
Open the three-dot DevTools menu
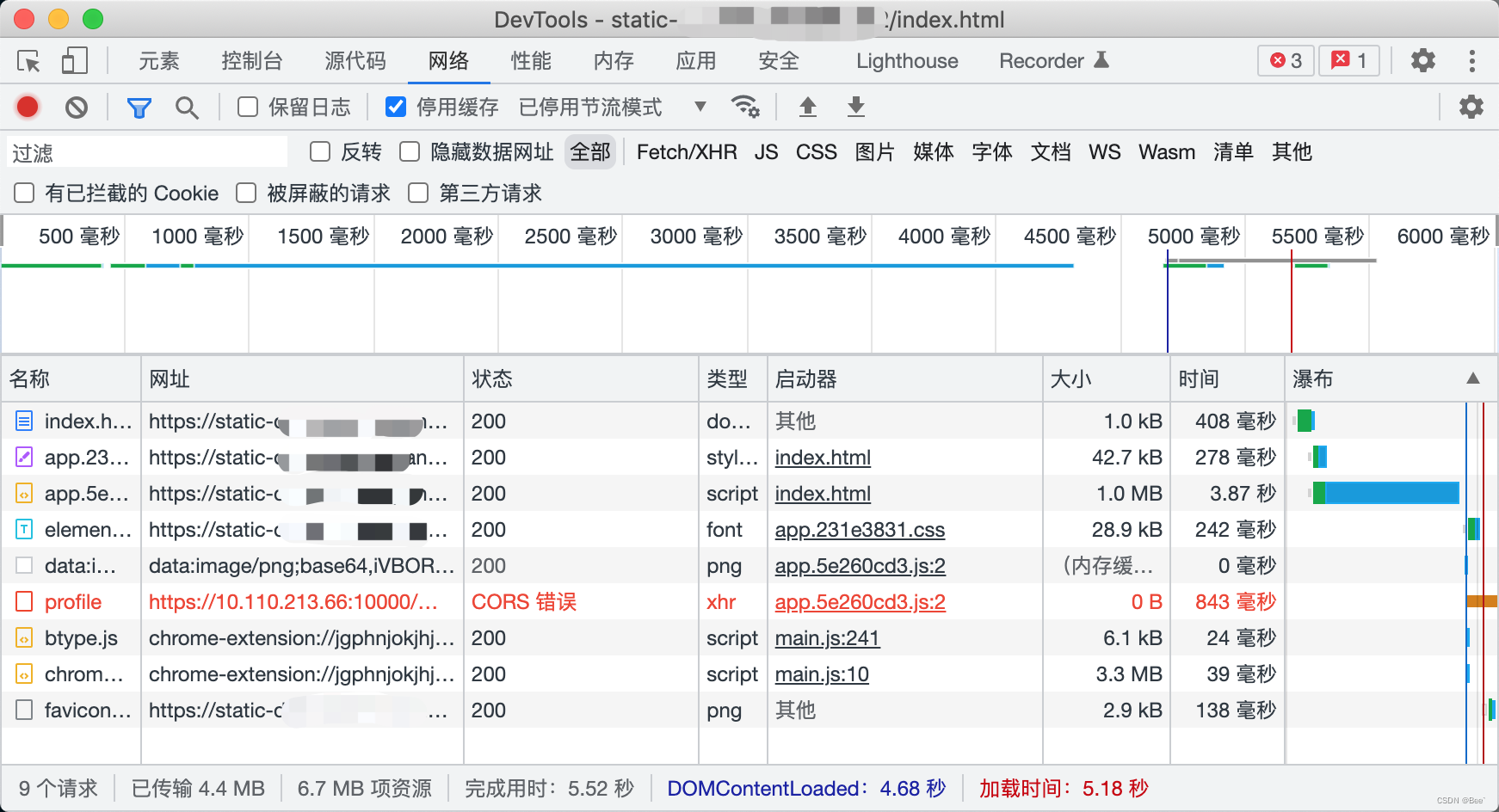[1472, 60]
